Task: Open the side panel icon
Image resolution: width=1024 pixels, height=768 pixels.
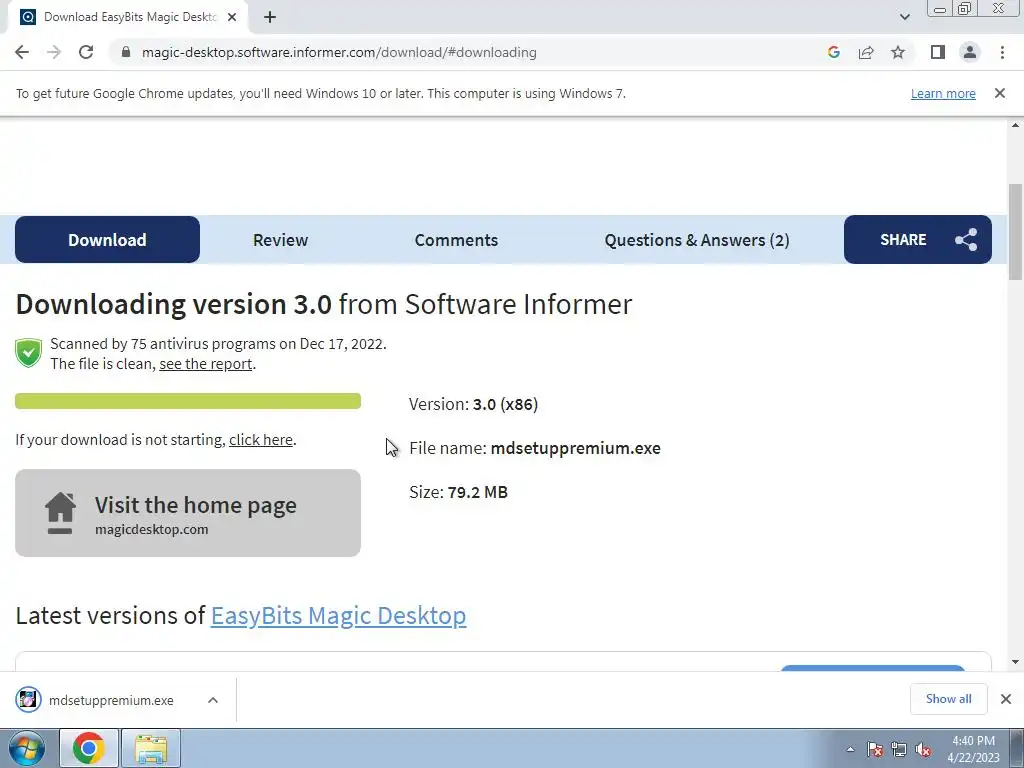Action: [938, 52]
